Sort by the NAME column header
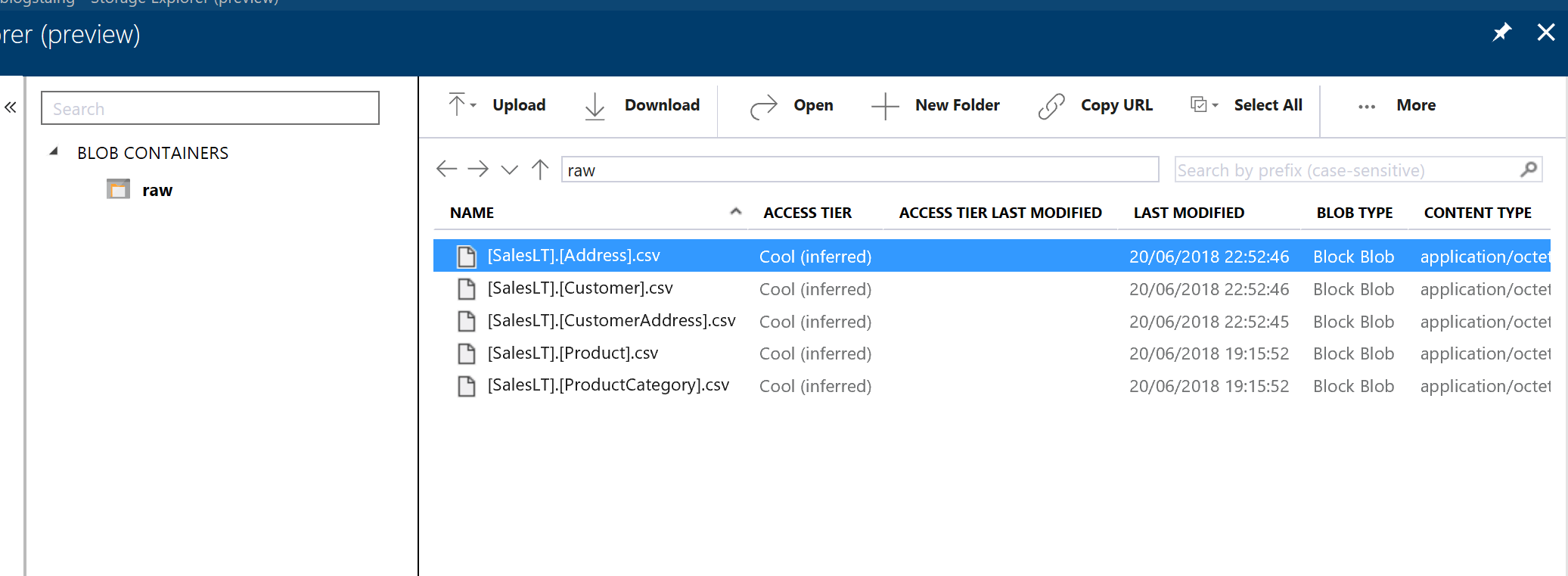The width and height of the screenshot is (1568, 576). (x=472, y=213)
